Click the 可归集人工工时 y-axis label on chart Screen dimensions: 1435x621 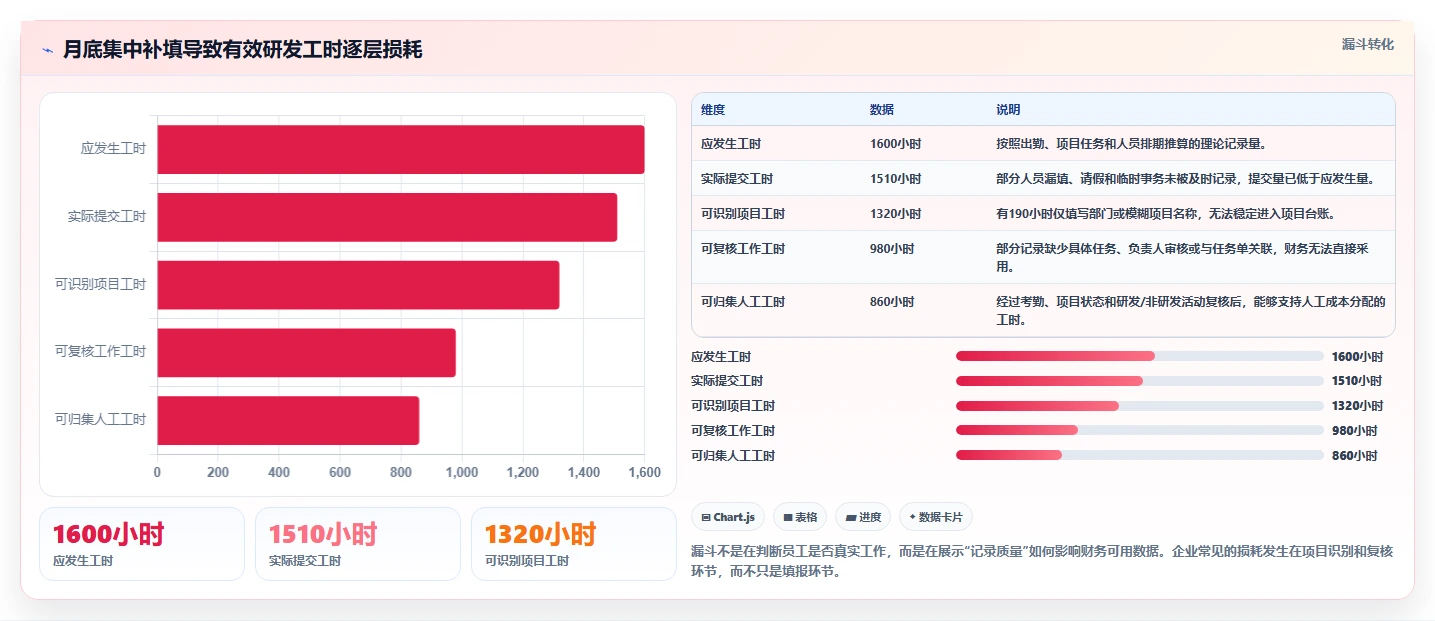click(100, 420)
